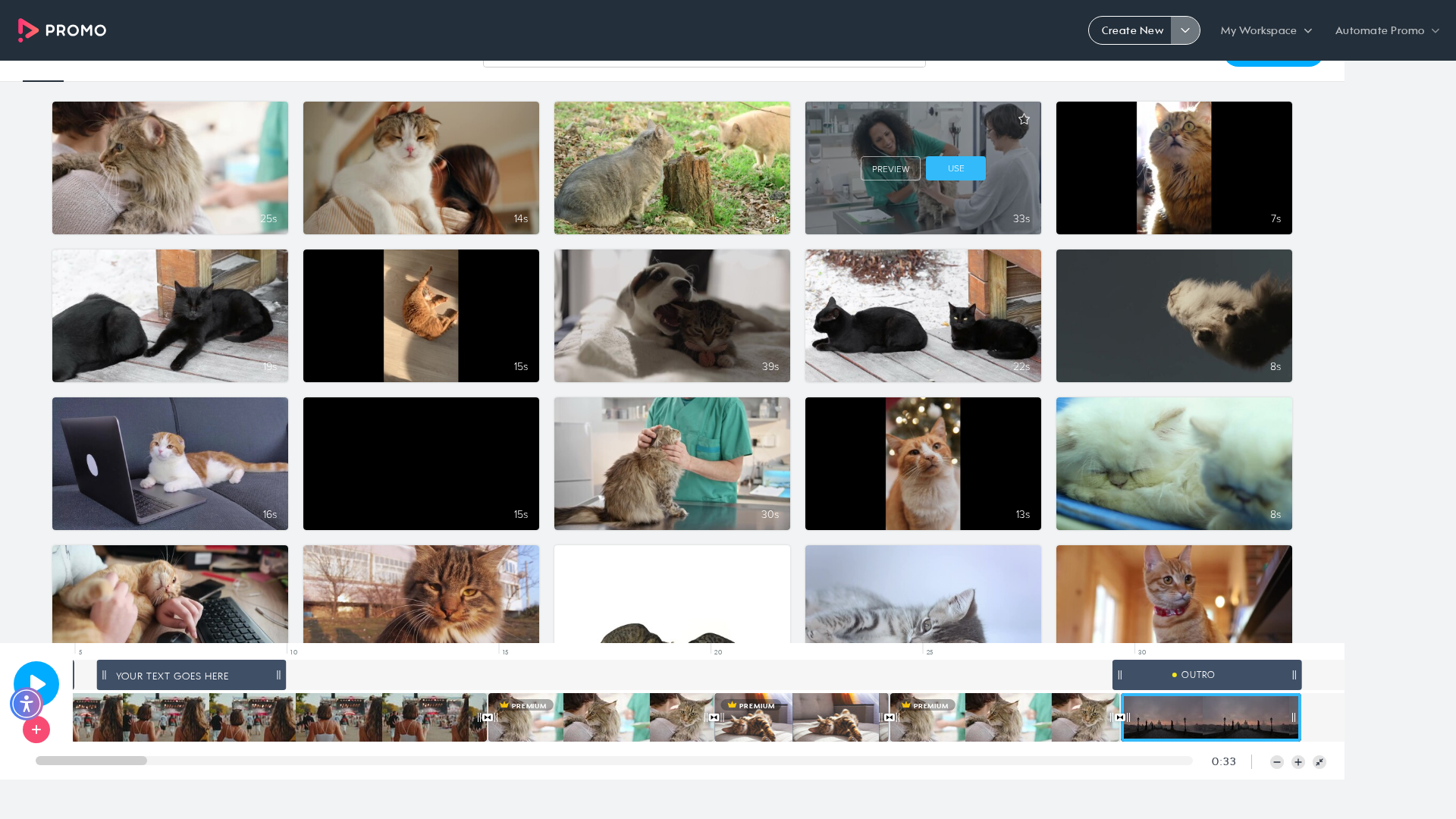Preview the vet clinic 33s clip
The image size is (1456, 819).
tap(890, 168)
